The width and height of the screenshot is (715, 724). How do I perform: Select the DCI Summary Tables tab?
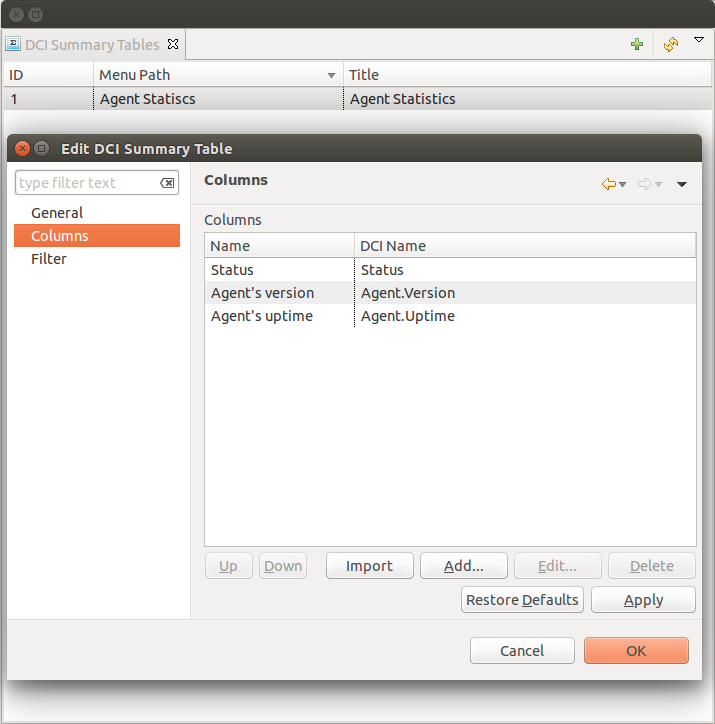[x=92, y=45]
